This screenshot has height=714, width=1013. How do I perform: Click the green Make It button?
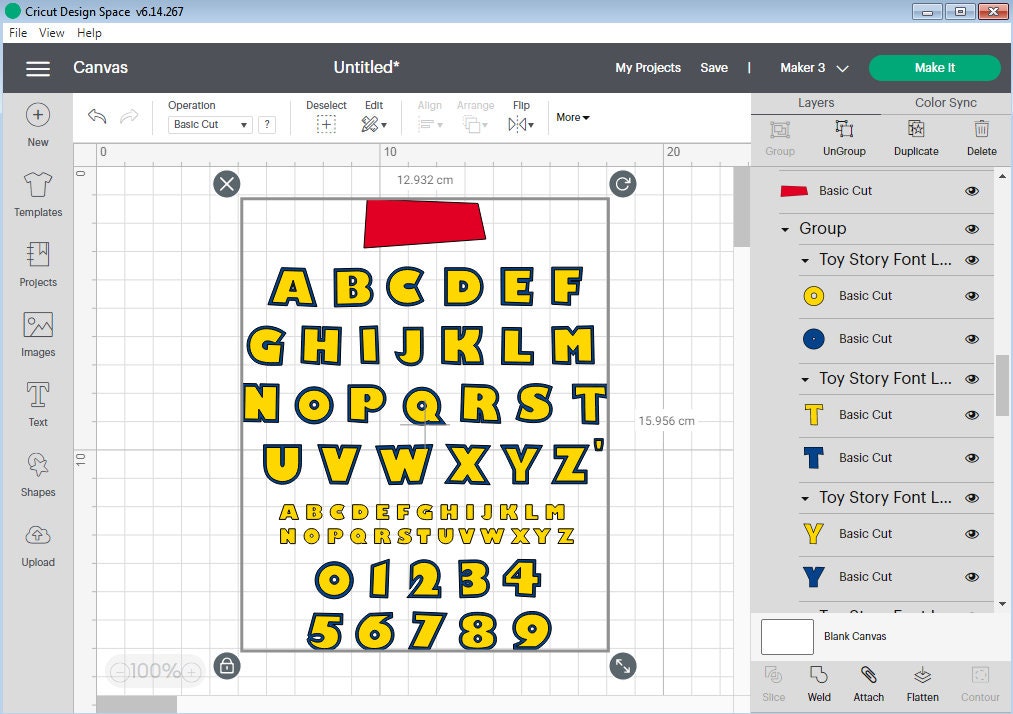pos(934,67)
